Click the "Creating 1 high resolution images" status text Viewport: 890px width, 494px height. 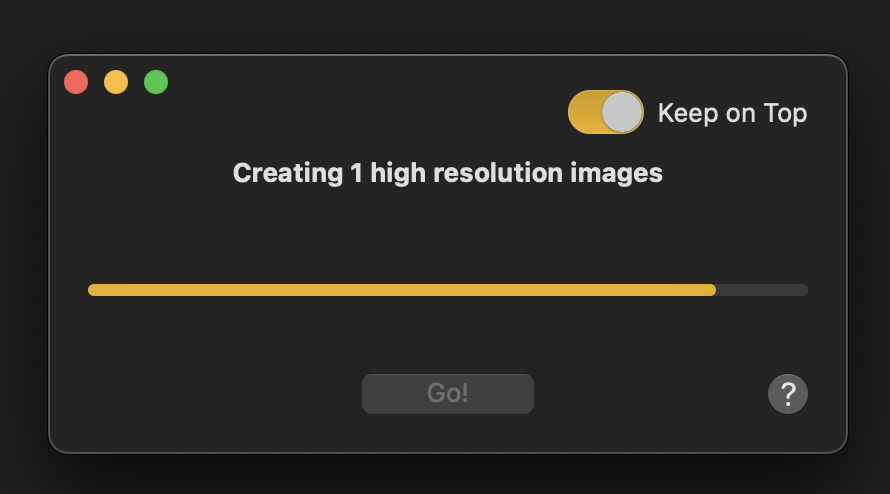tap(447, 173)
